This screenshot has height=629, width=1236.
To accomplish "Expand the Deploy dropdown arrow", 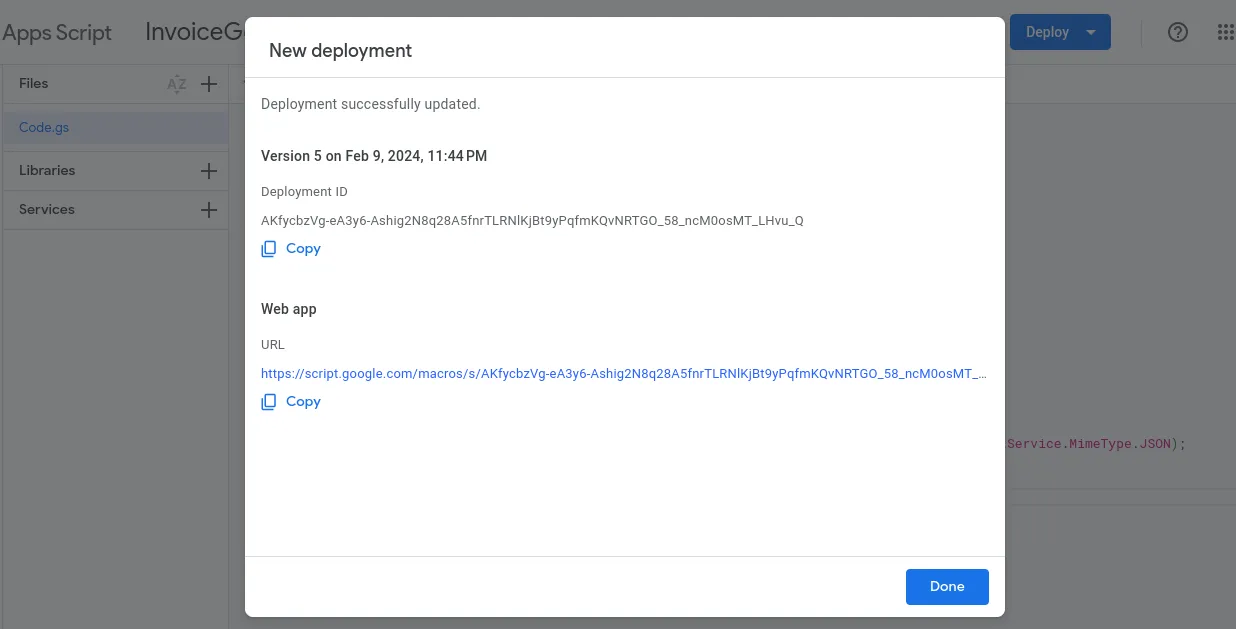I will pyautogui.click(x=1091, y=32).
